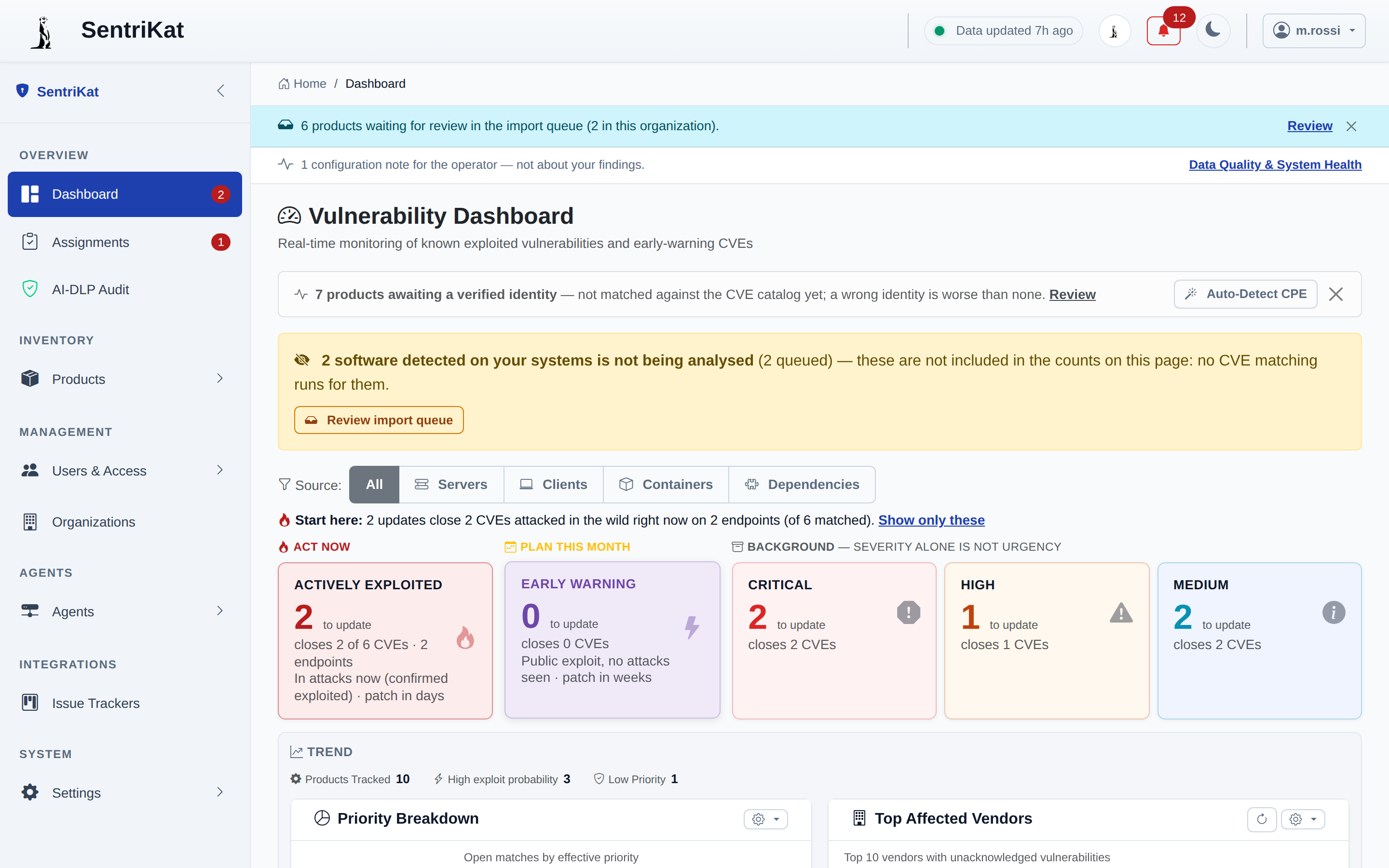
Task: Refresh the Top Affected Vendors widget
Action: [1262, 819]
